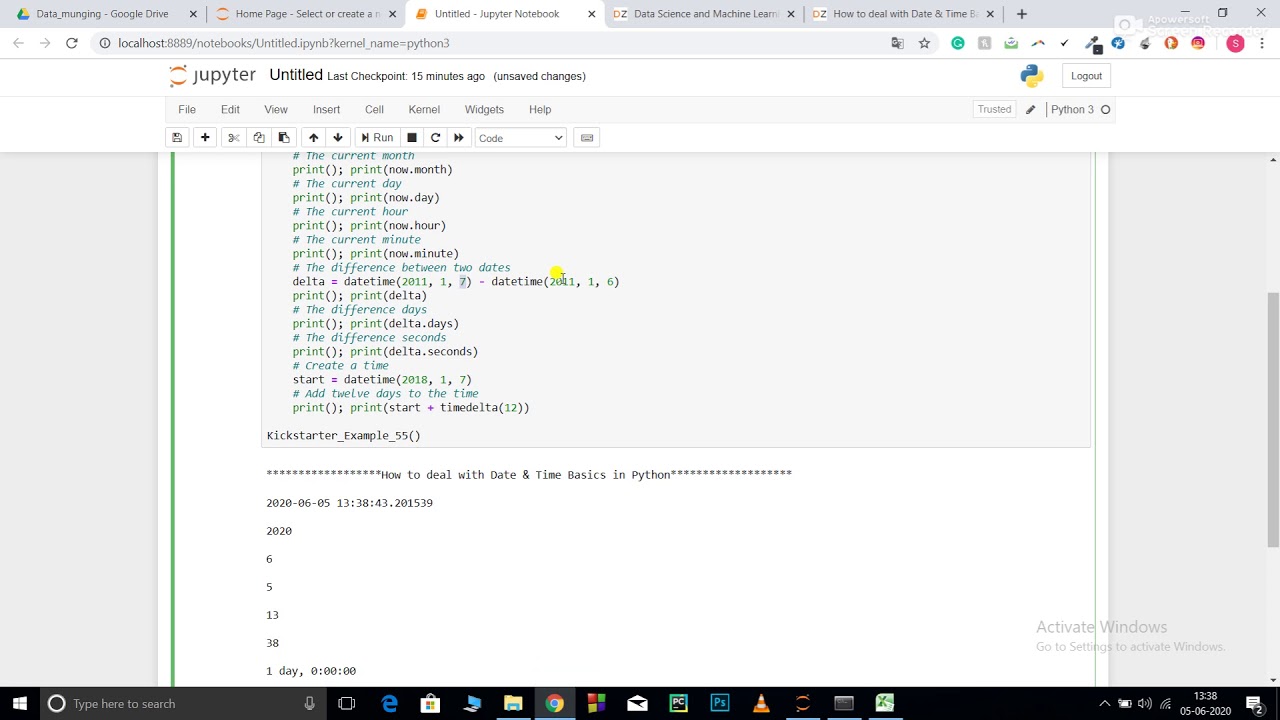Open Photoshop from the taskbar
The width and height of the screenshot is (1280, 720).
720,703
